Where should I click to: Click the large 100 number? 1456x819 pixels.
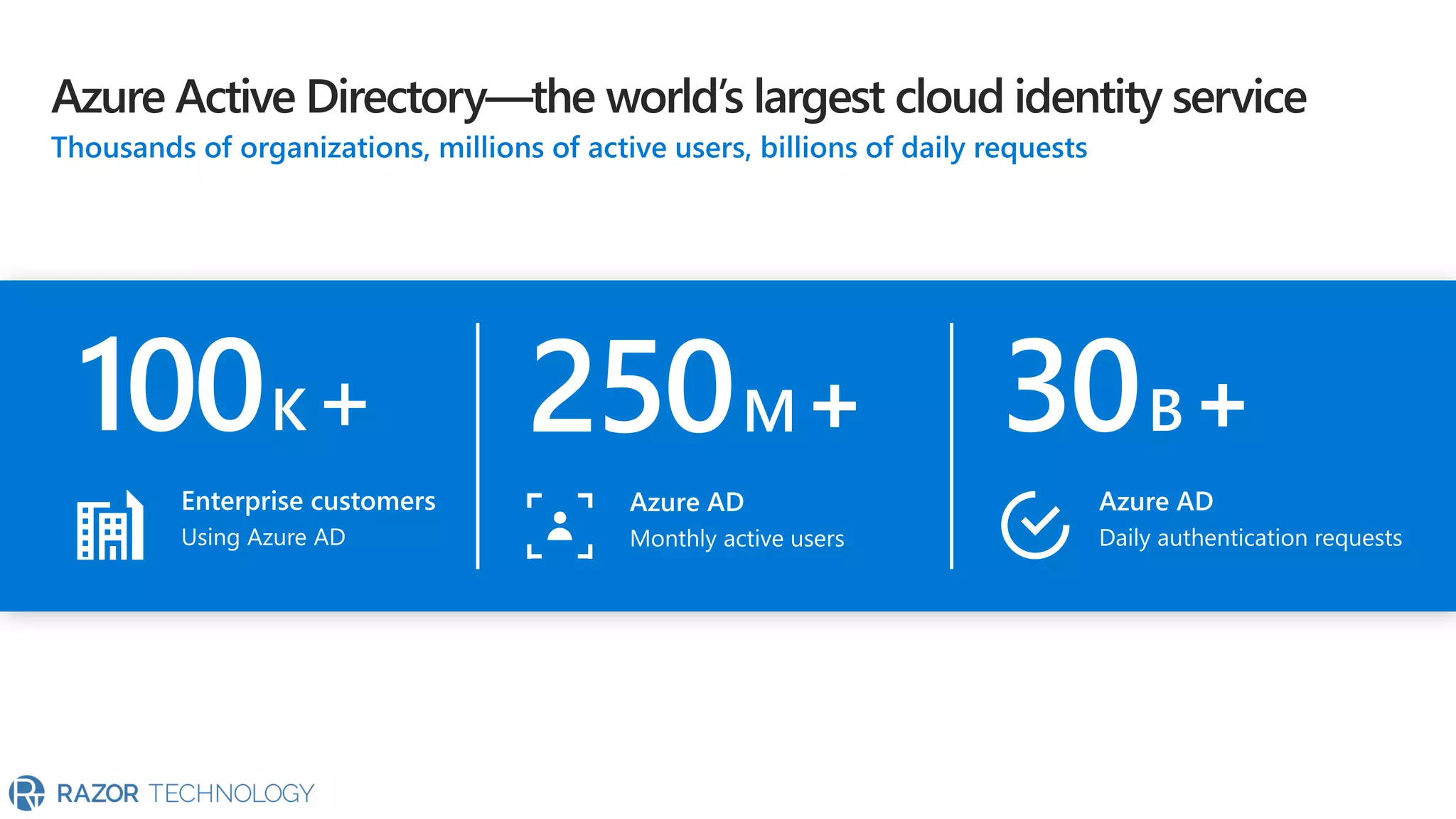point(171,385)
